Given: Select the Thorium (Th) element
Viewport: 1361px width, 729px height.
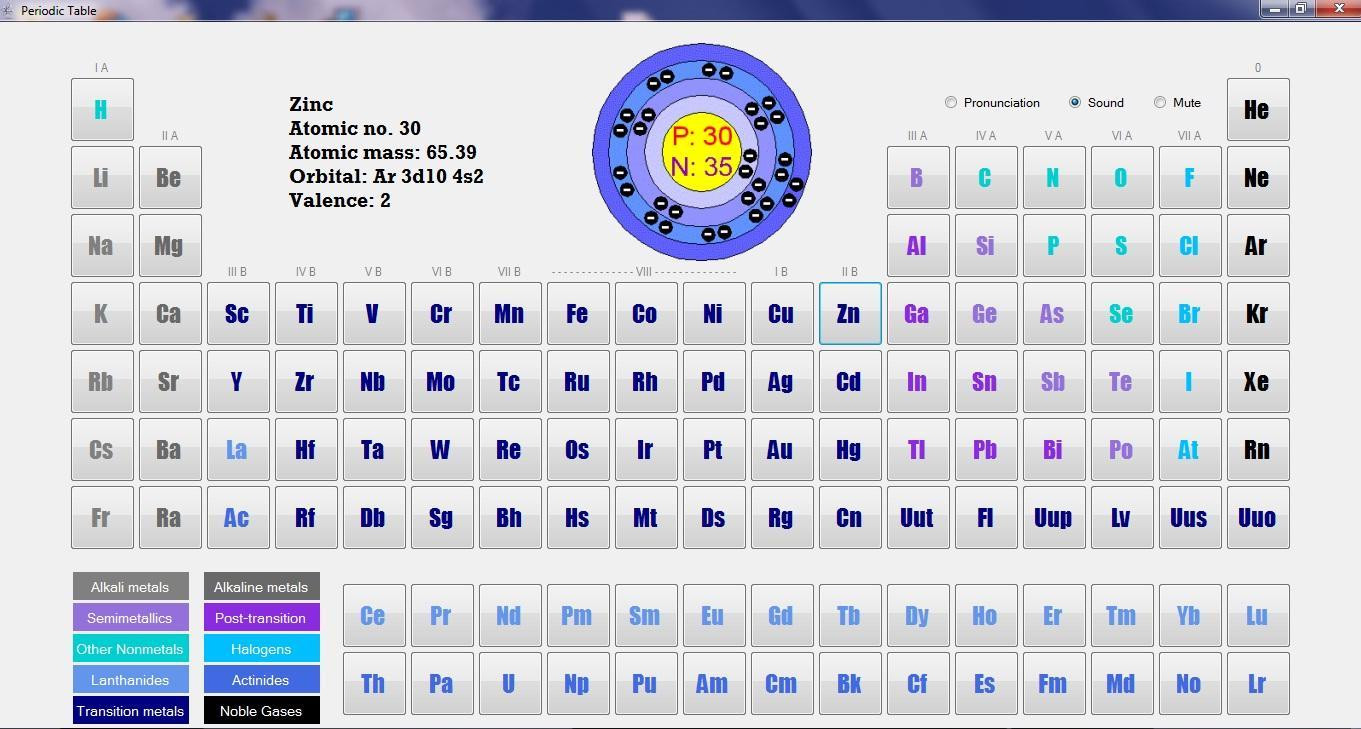Looking at the screenshot, I should (374, 684).
